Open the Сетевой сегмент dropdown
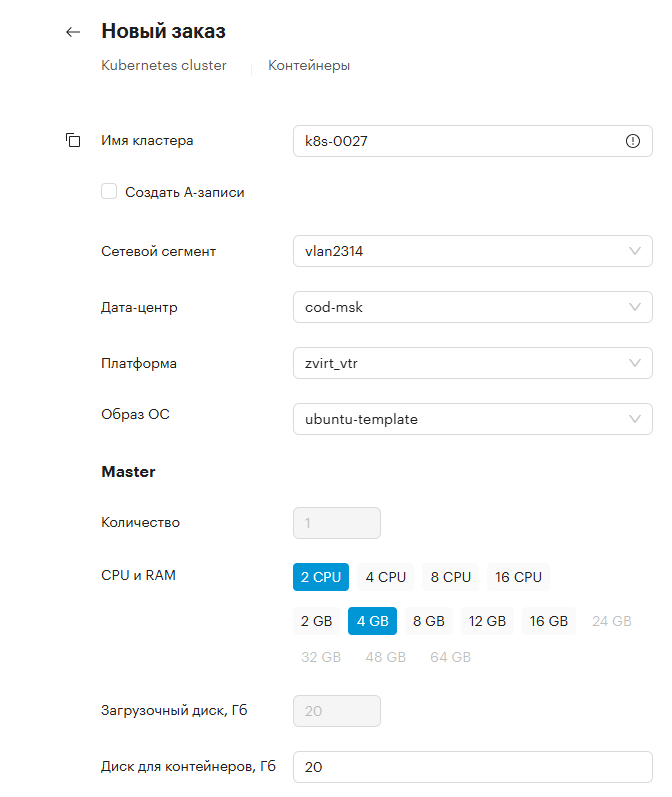Screen dimensions: 672x797 coord(473,251)
